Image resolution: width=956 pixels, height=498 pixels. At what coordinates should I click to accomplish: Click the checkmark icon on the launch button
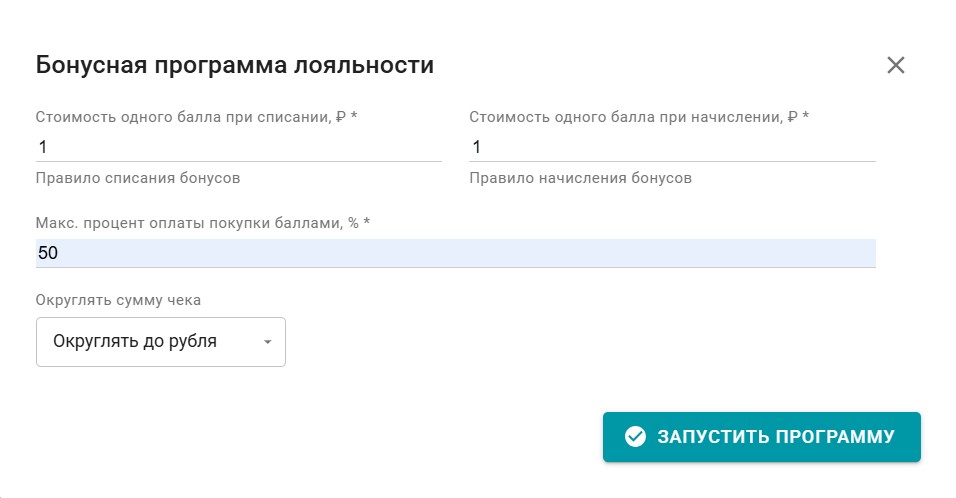pyautogui.click(x=634, y=436)
